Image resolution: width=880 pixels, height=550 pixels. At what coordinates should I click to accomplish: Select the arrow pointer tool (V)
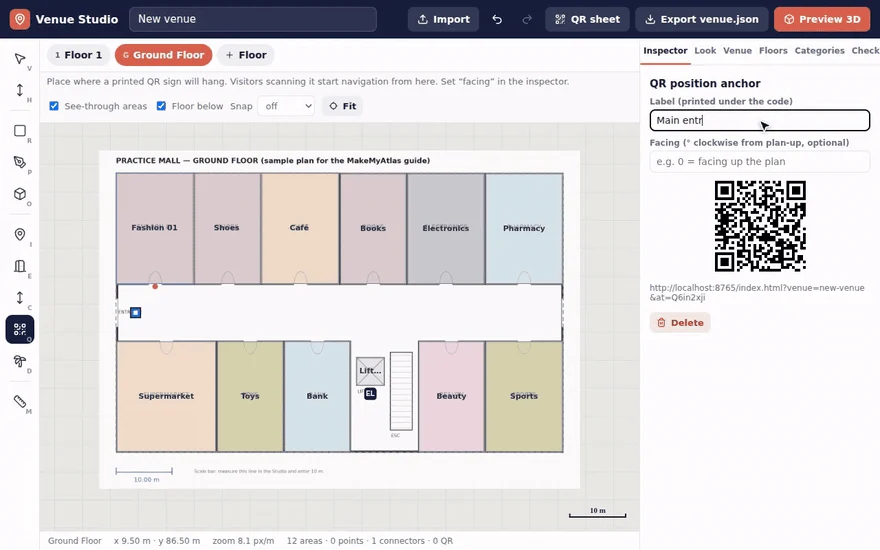click(x=20, y=59)
